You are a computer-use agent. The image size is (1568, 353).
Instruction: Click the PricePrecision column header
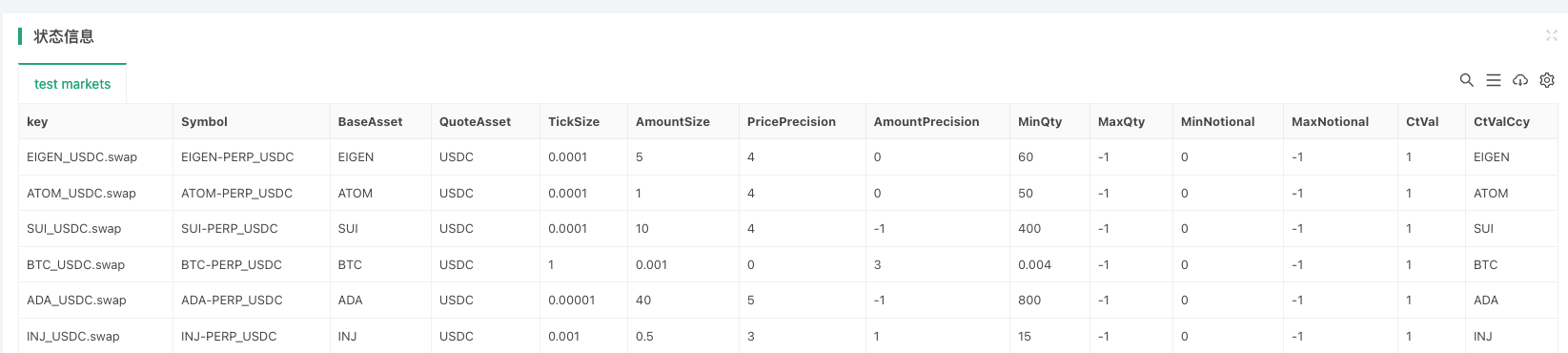click(x=791, y=121)
